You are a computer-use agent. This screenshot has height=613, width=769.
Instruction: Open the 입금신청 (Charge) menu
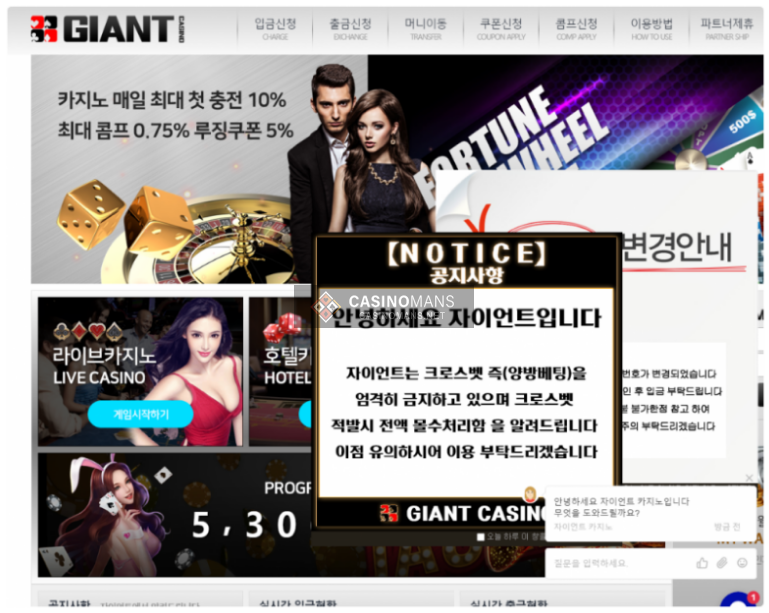(x=275, y=29)
